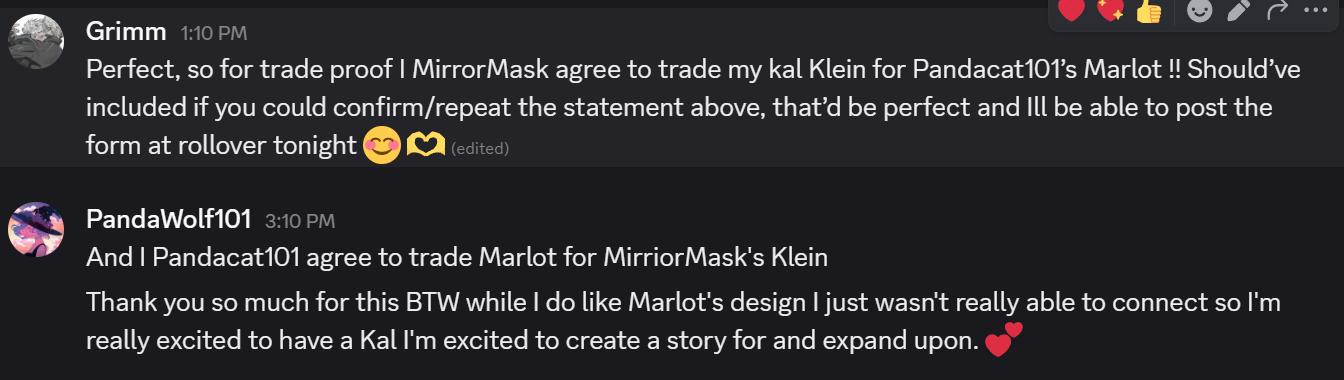Click the heart hands emoji in Grimm's message
The height and width of the screenshot is (380, 1344).
426,146
